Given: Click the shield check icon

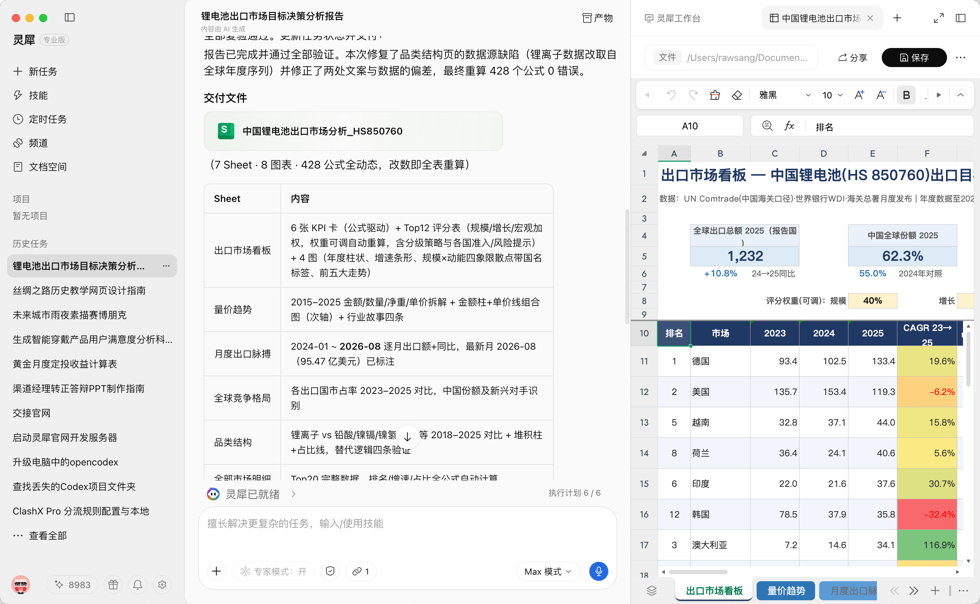Looking at the screenshot, I should pyautogui.click(x=330, y=571).
